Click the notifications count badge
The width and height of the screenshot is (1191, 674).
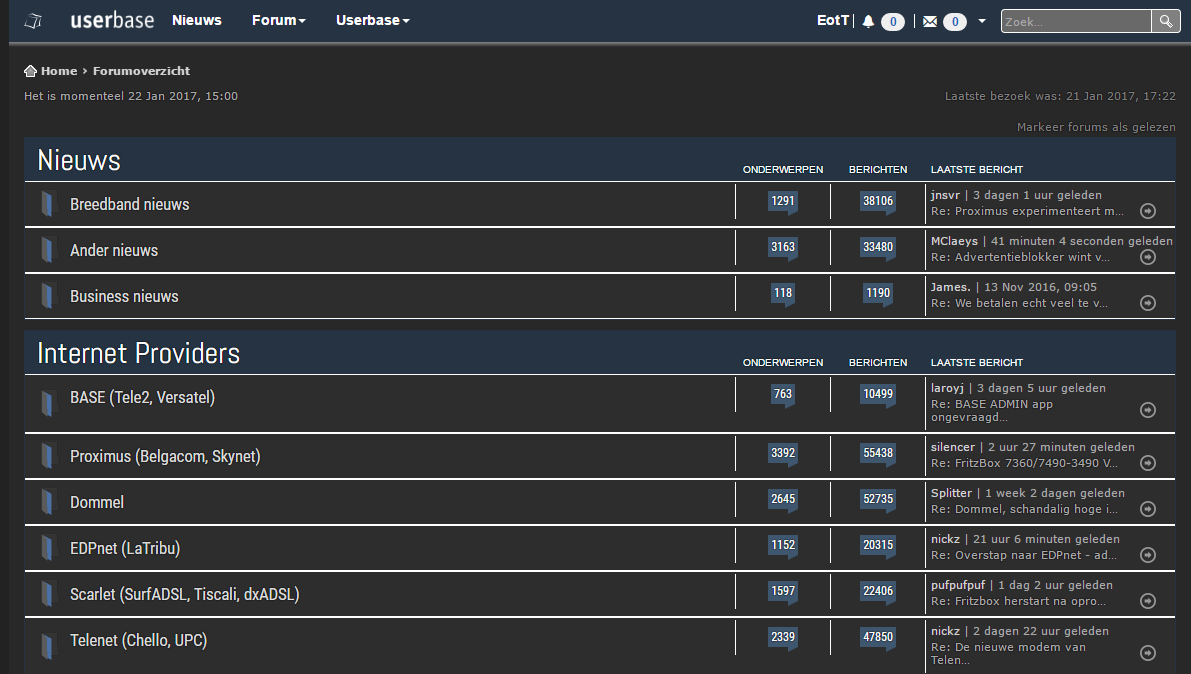coord(892,21)
